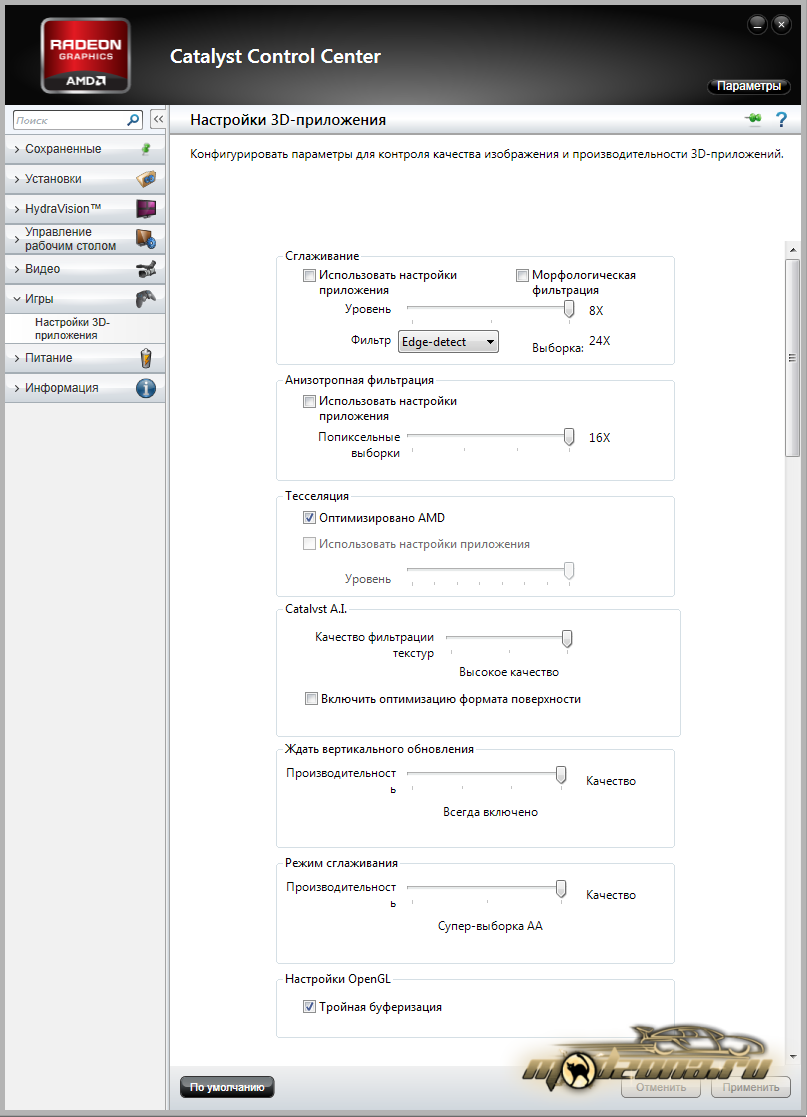Click the Информация sidebar label
The height and width of the screenshot is (1117, 807).
62,388
